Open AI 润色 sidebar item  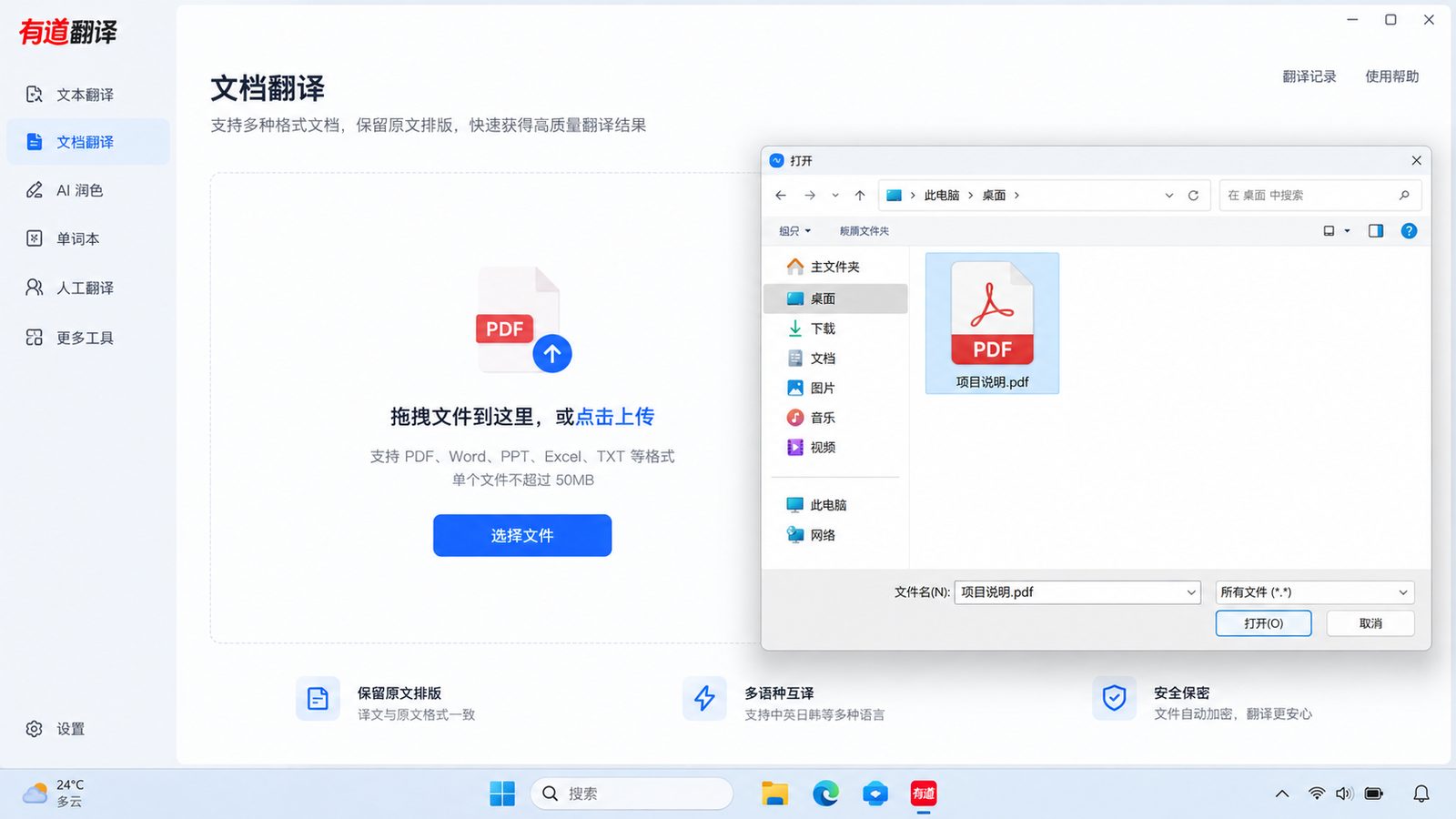87,190
